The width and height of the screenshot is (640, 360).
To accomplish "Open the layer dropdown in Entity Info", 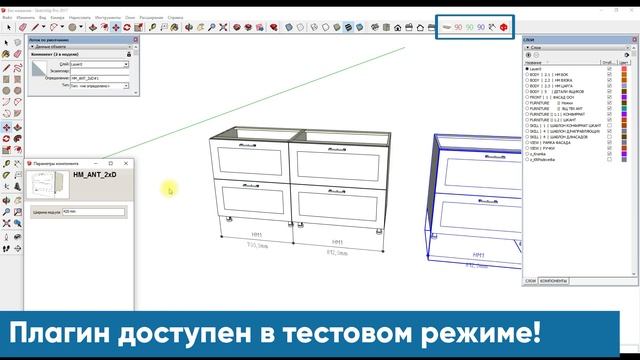I will [126, 64].
